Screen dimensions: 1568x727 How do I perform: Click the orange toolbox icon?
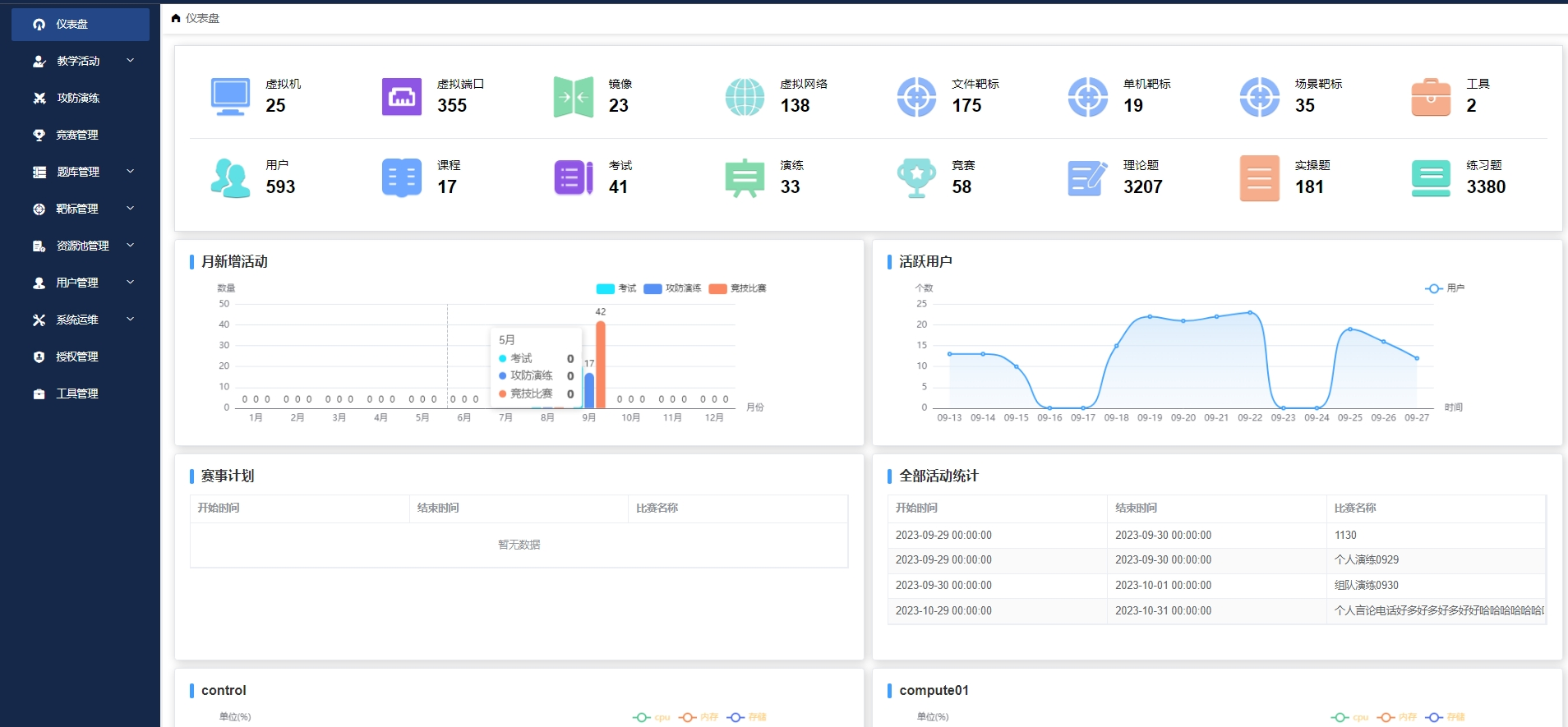tap(1431, 97)
